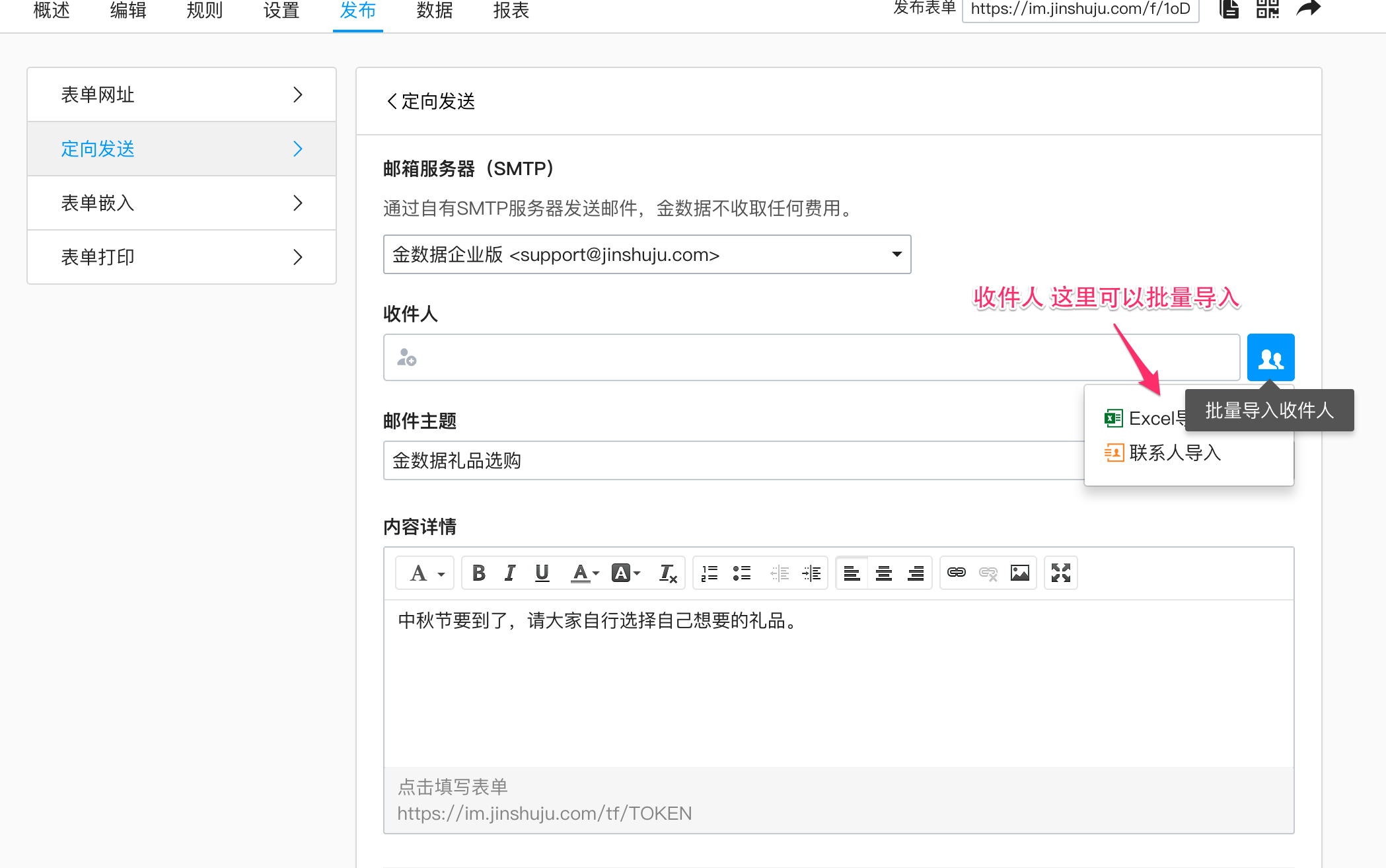
Task: Open the text background color picker
Action: [x=626, y=573]
